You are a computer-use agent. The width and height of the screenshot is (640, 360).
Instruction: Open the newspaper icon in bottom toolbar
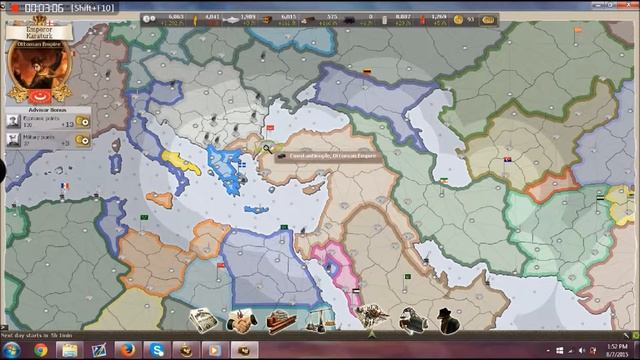coord(204,320)
